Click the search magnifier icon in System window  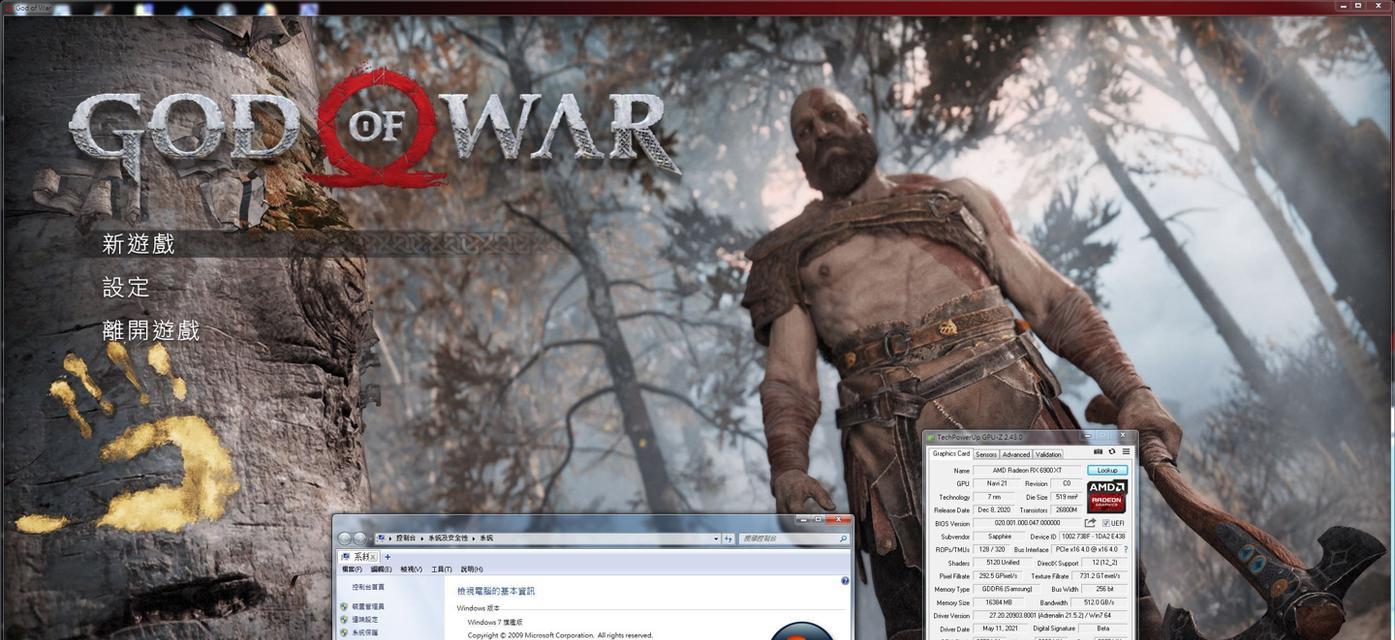click(844, 538)
